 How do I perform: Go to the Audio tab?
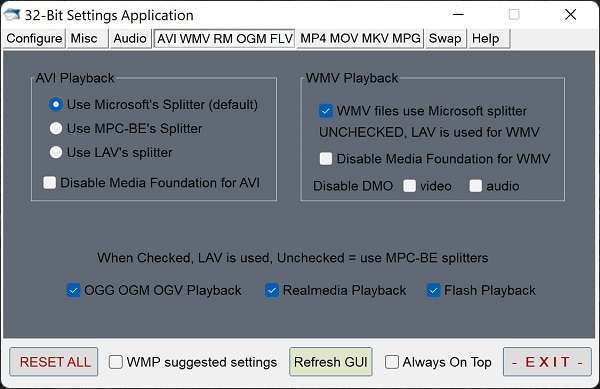[x=130, y=39]
